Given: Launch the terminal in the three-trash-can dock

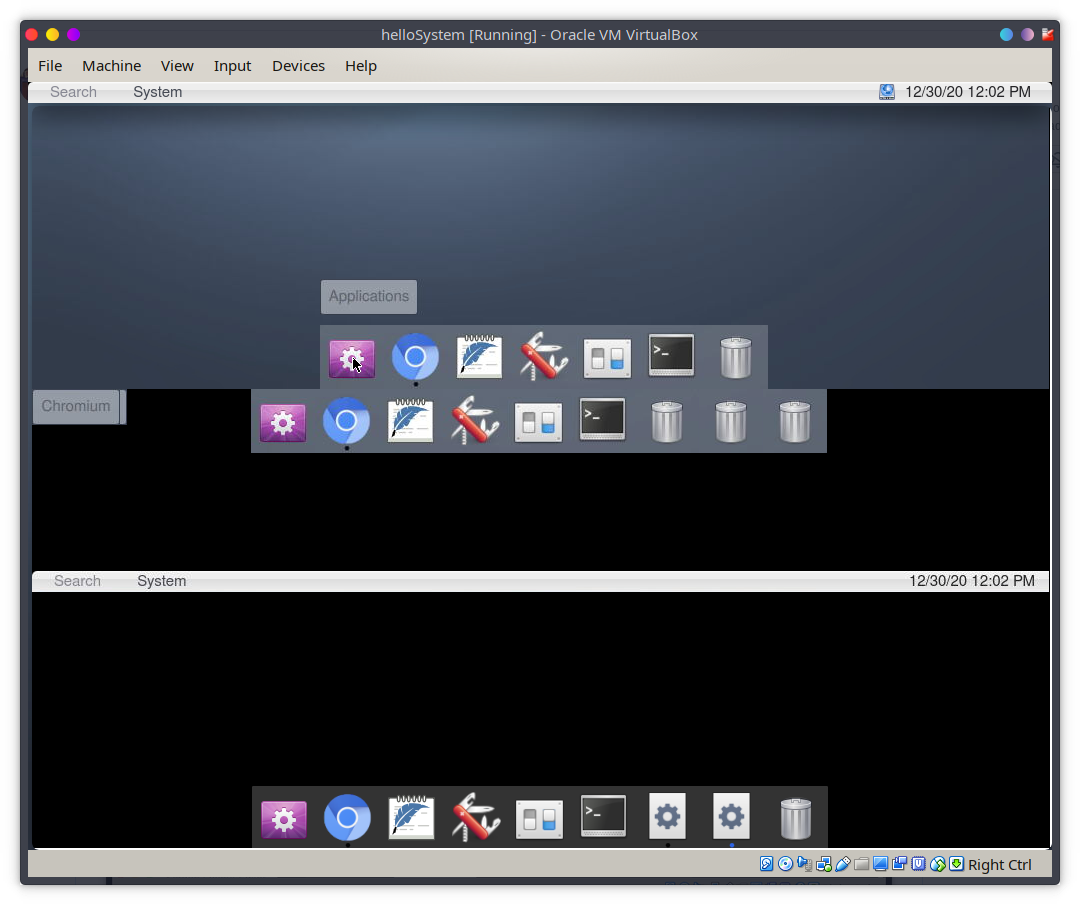Looking at the screenshot, I should (x=603, y=419).
